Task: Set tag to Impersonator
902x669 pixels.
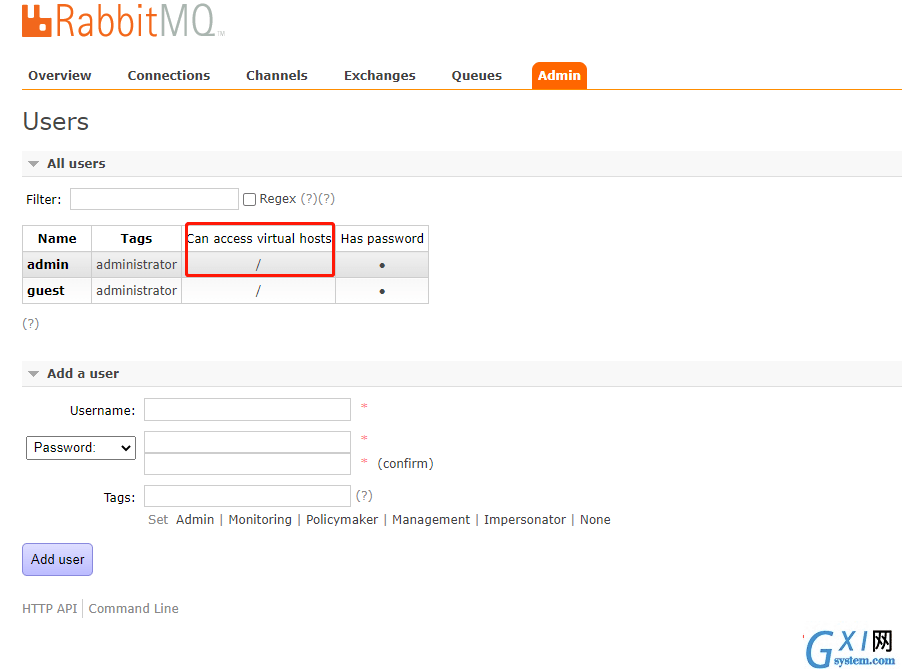Action: tap(525, 520)
